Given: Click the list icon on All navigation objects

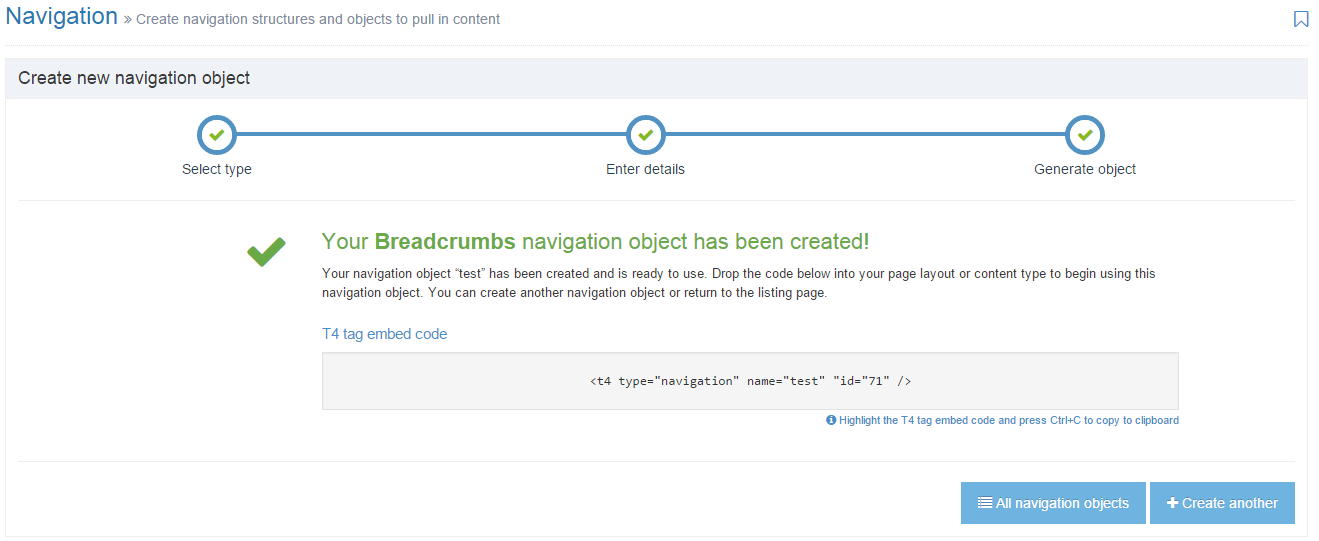Looking at the screenshot, I should 985,503.
